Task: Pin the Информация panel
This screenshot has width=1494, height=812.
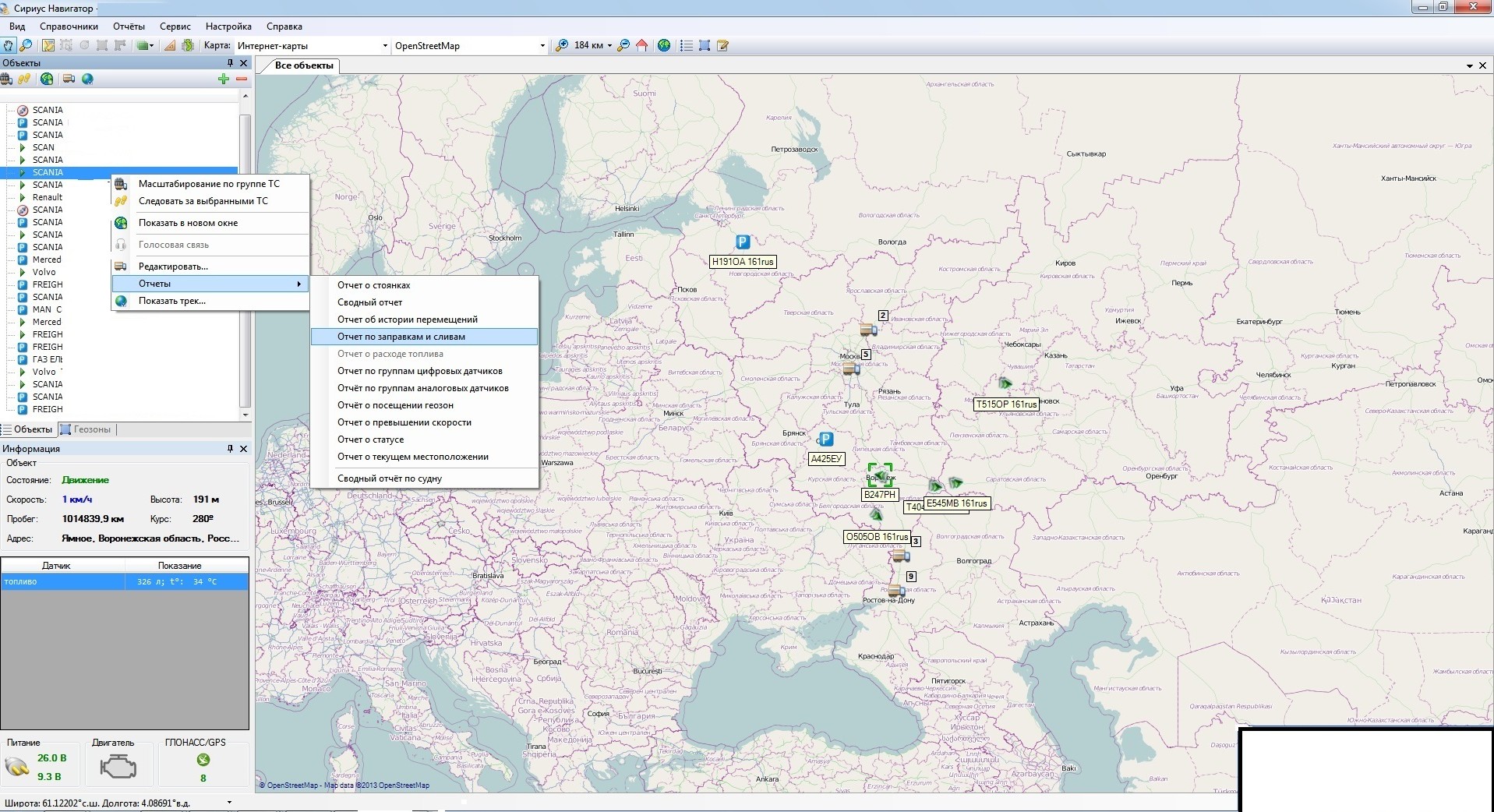Action: (230, 449)
